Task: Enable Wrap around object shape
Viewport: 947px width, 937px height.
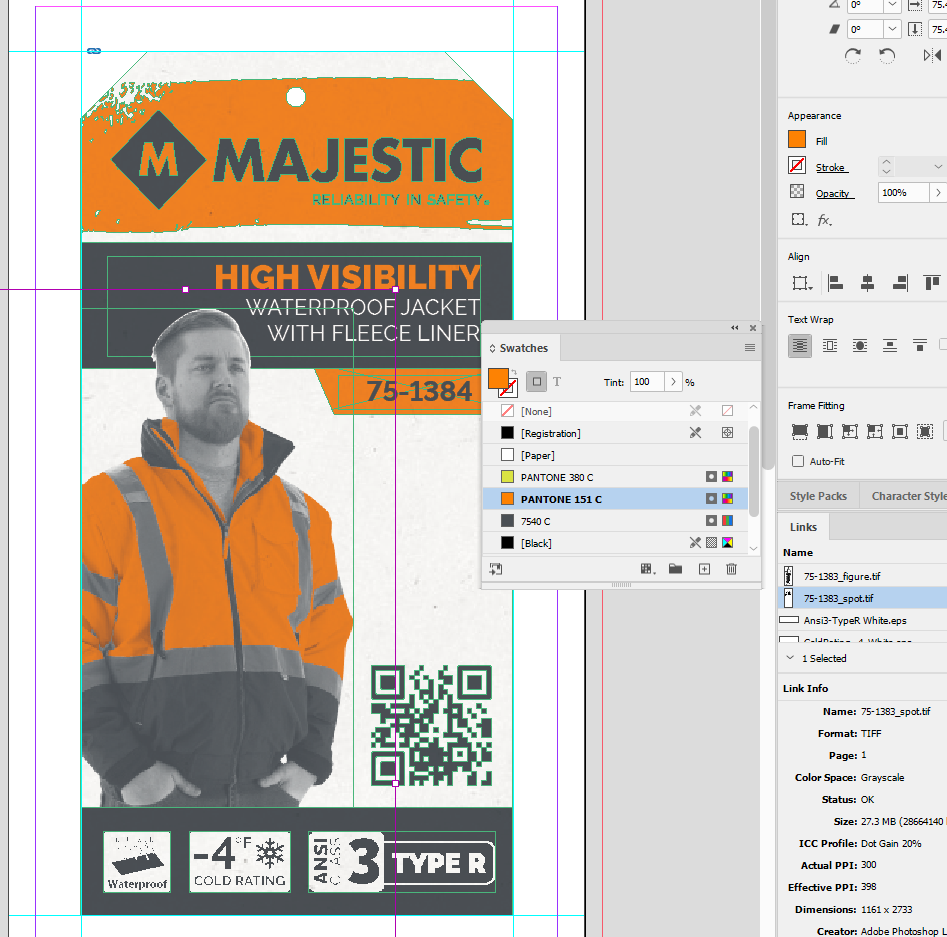Action: pos(859,346)
